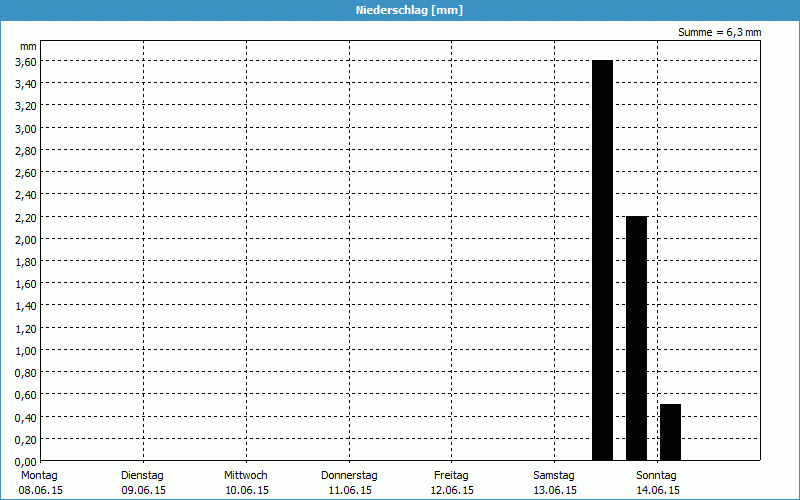The width and height of the screenshot is (800, 500).
Task: Click the tallest 3,60 mm precipitation bar
Action: [603, 260]
